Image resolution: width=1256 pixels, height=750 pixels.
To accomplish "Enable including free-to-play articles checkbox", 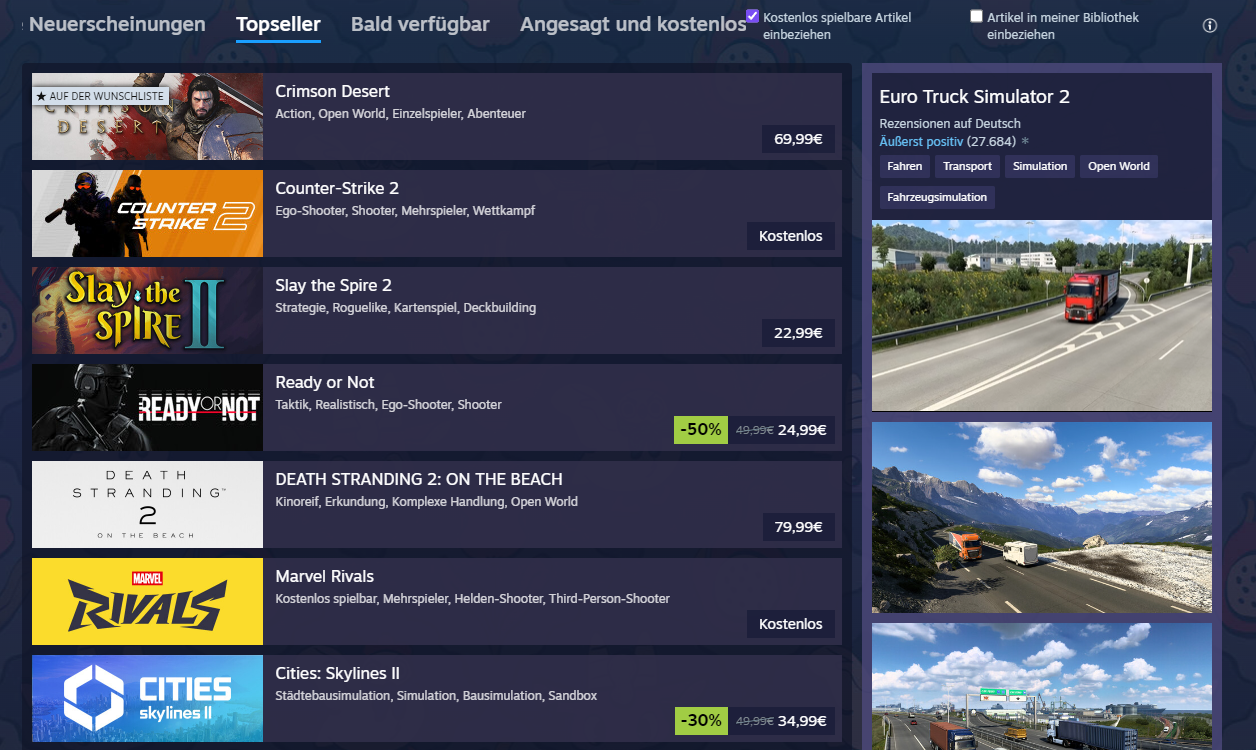I will 752,16.
